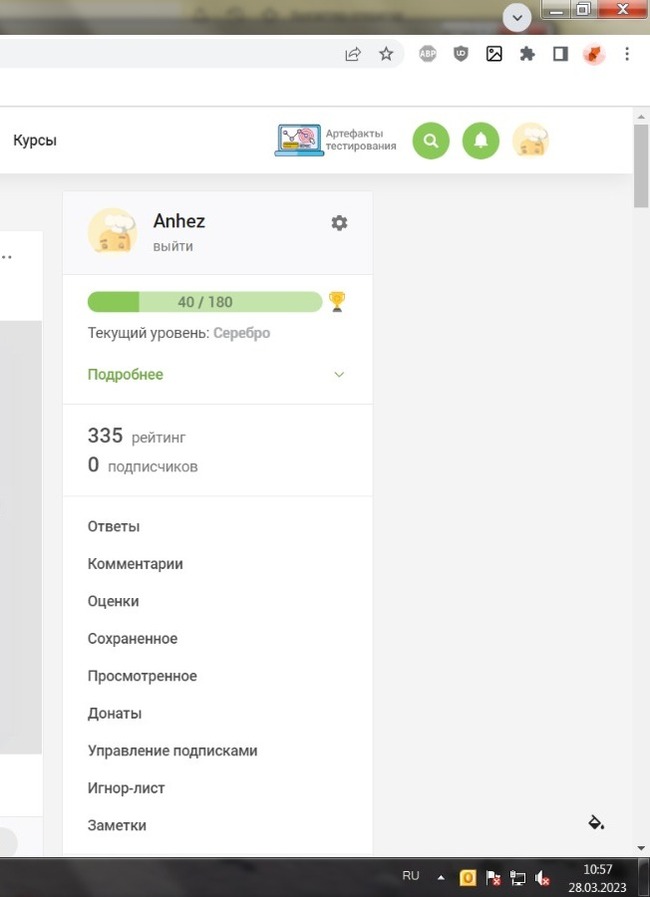Bookmark this page with the star icon

[x=386, y=54]
